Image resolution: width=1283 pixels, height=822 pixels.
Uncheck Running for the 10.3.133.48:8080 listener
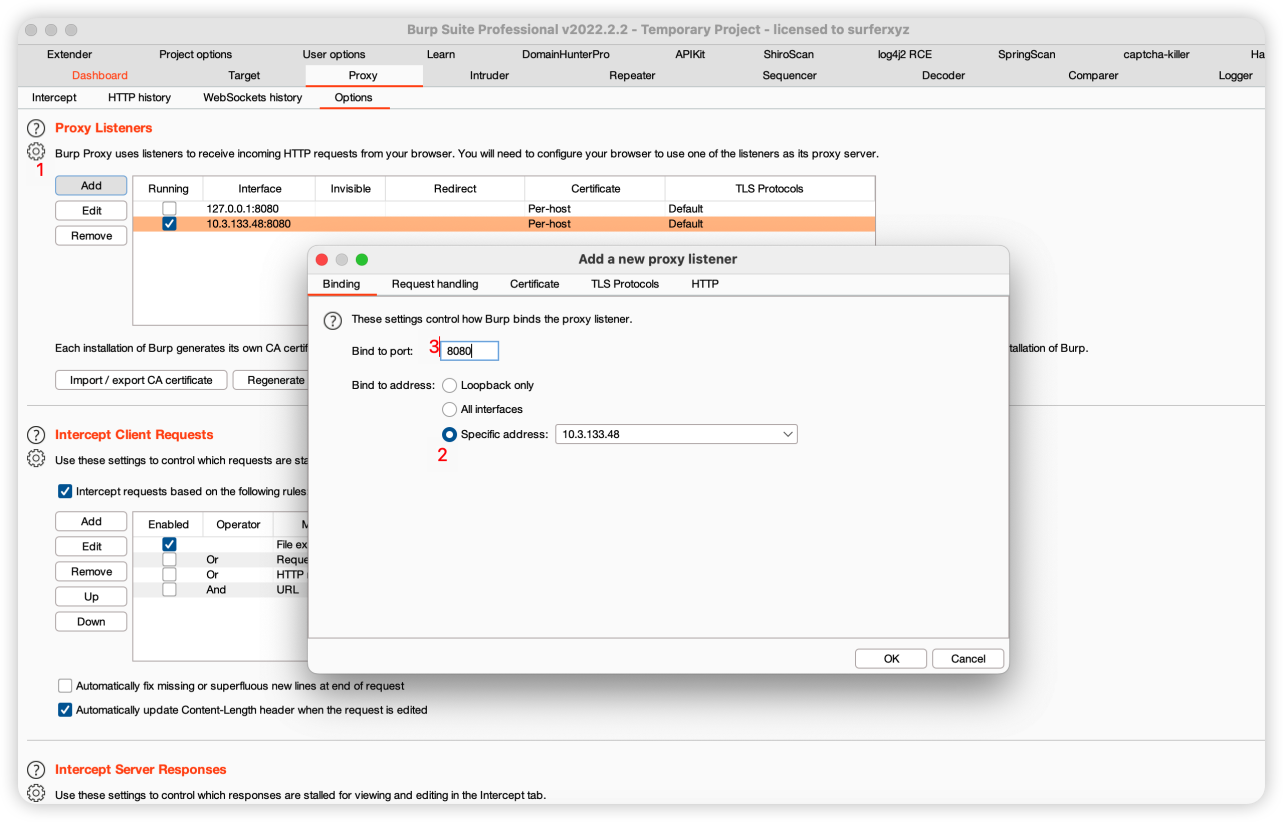[x=169, y=224]
